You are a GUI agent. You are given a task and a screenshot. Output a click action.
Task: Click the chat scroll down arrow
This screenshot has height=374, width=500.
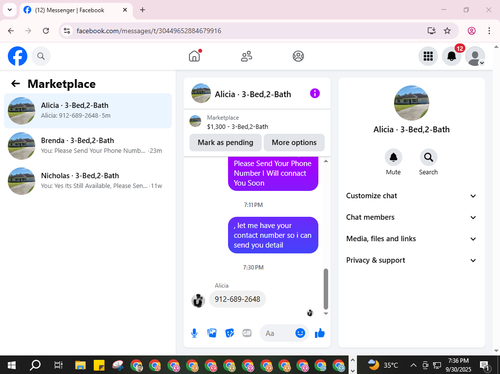(326, 313)
